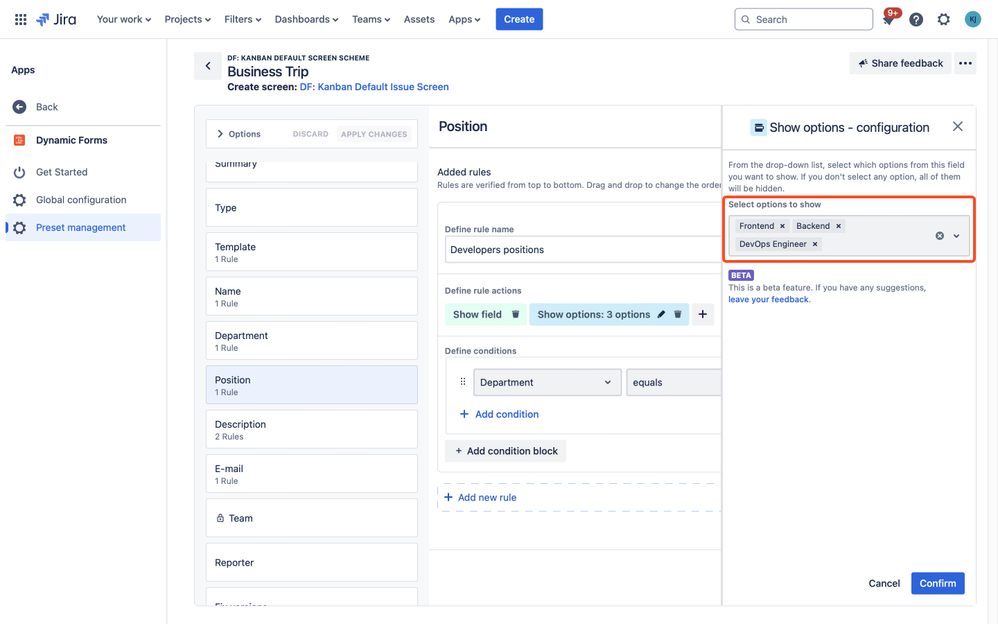Click the equals operator field
This screenshot has width=998, height=624.
tap(673, 382)
